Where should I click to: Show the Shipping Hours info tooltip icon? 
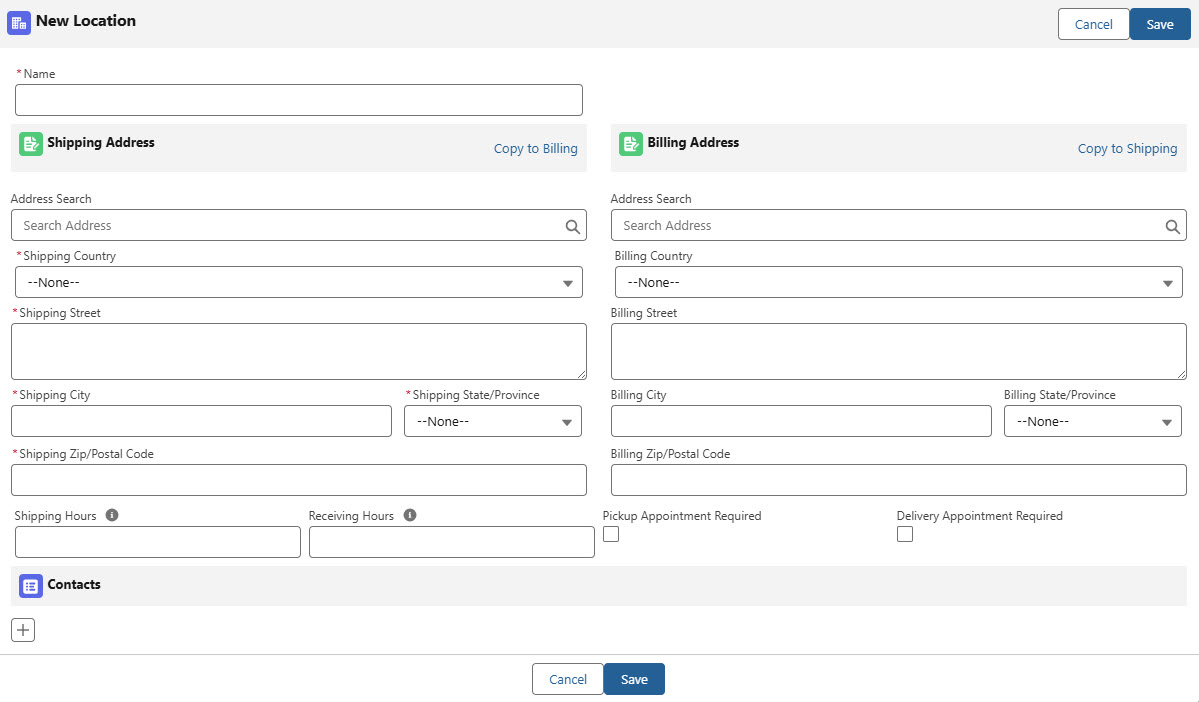(x=112, y=515)
